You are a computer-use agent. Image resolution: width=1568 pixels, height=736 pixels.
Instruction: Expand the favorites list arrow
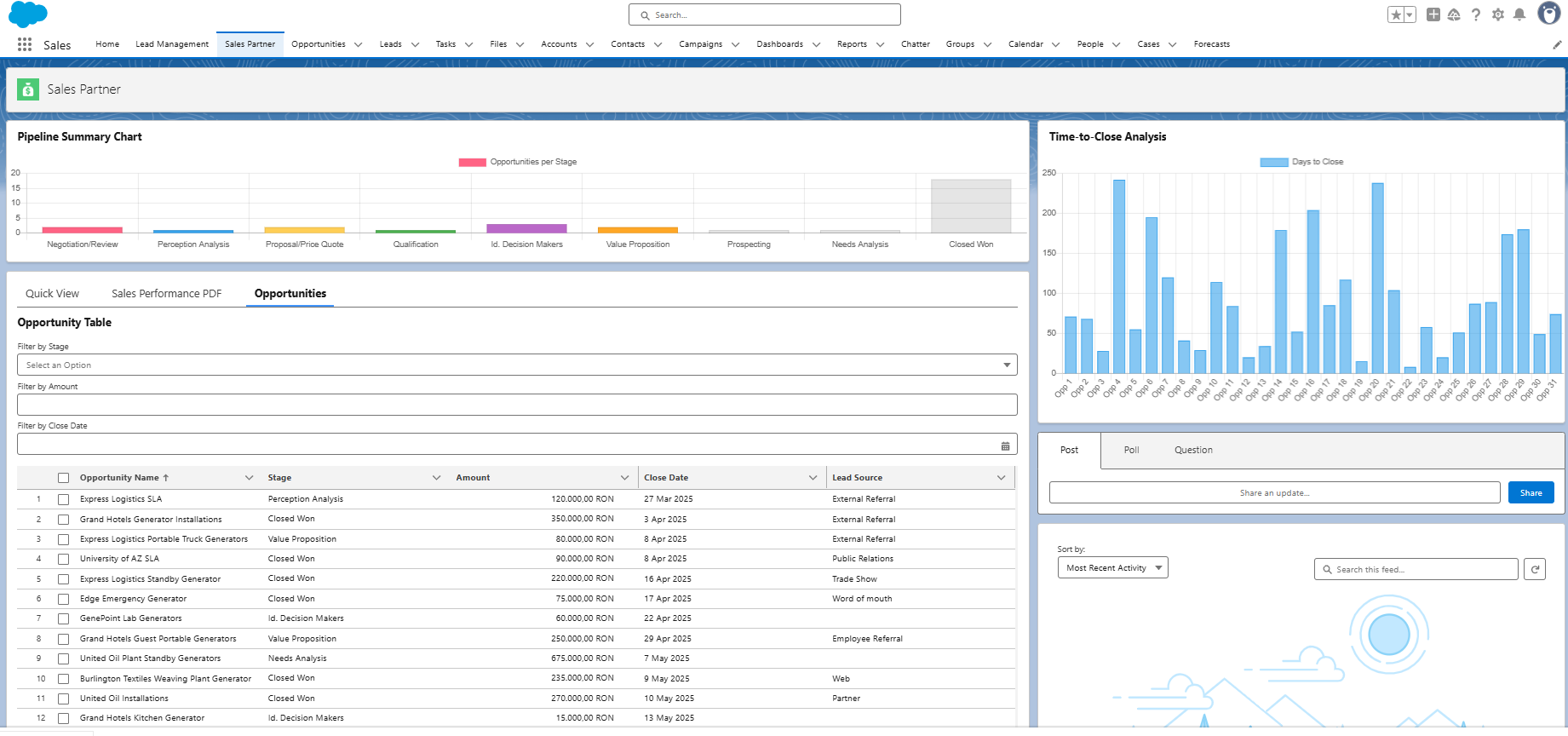coord(1410,14)
